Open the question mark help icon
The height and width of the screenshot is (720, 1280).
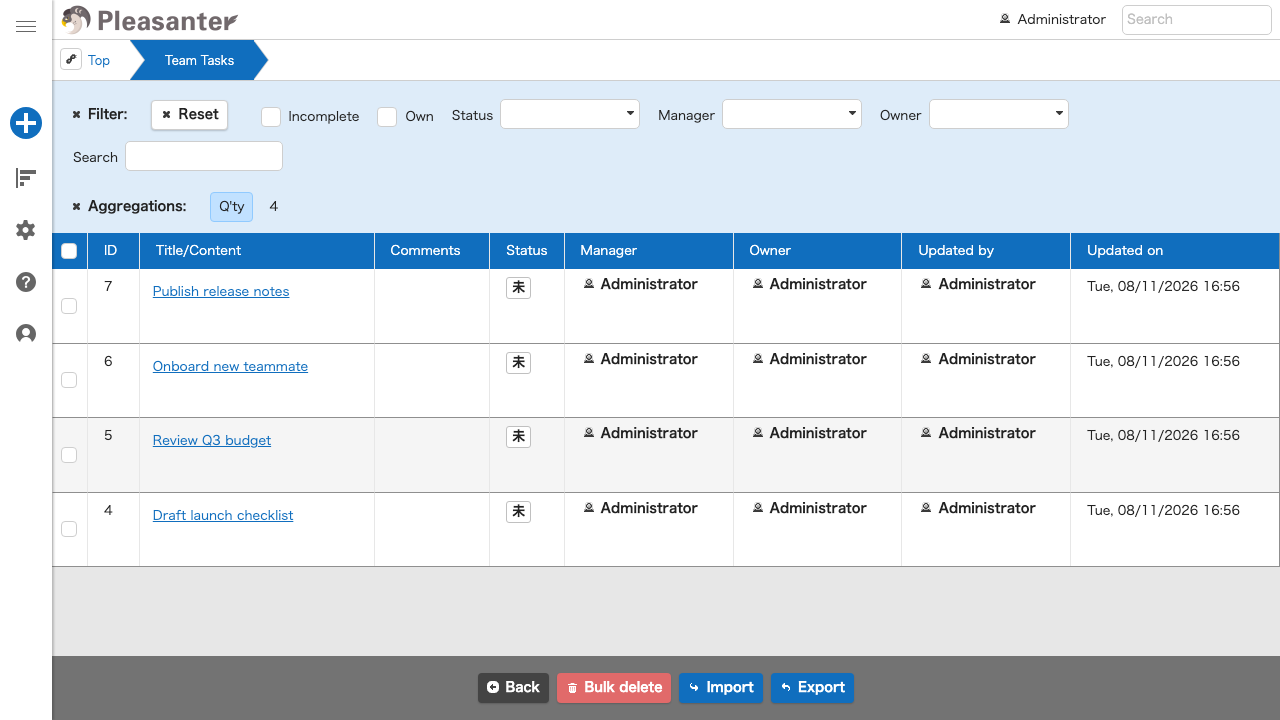[x=26, y=282]
